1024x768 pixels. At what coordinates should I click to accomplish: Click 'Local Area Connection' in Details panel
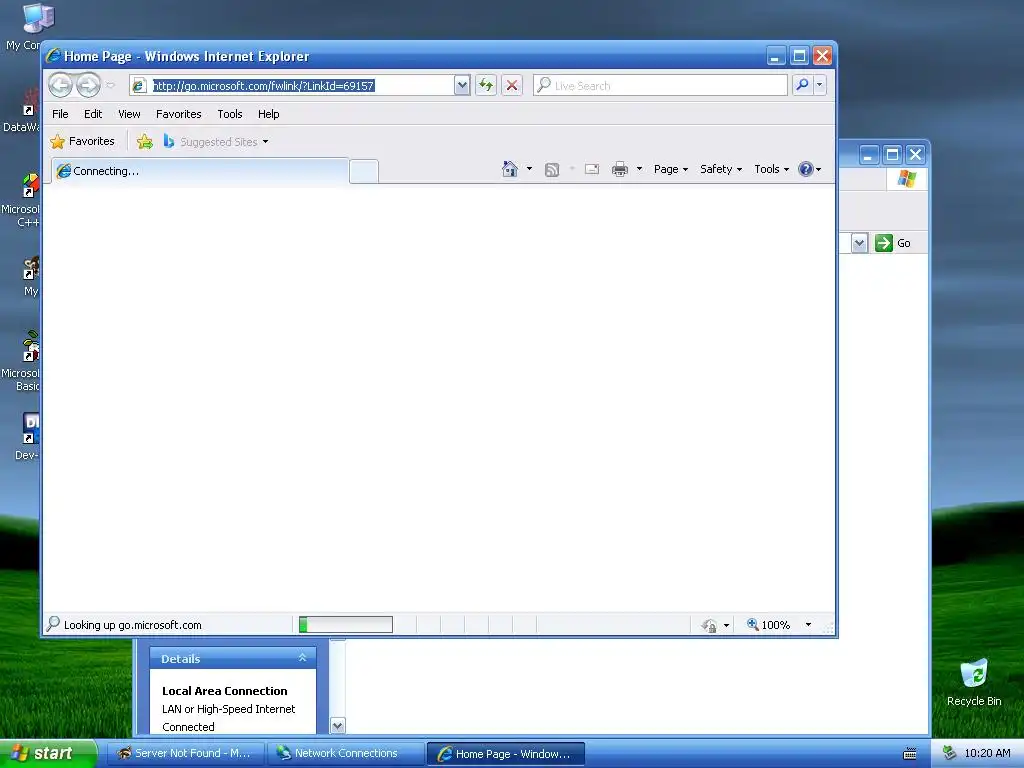pyautogui.click(x=225, y=691)
